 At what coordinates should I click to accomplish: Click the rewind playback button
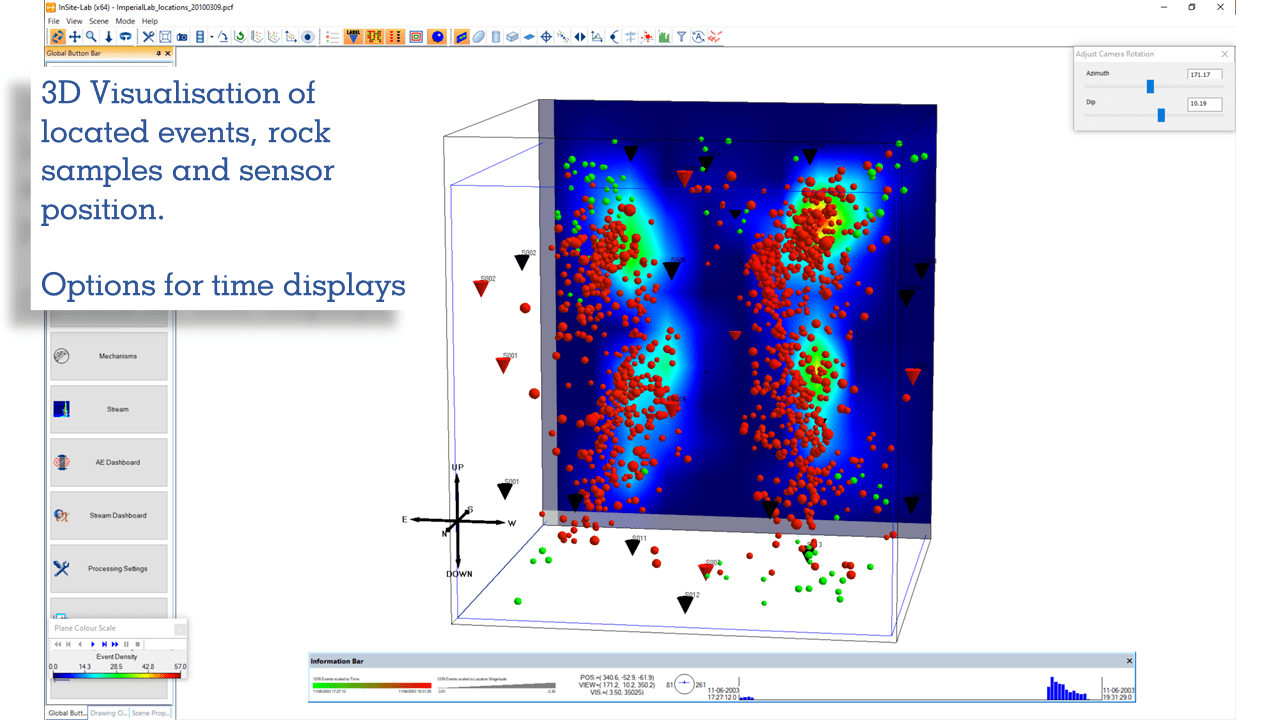pyautogui.click(x=58, y=644)
